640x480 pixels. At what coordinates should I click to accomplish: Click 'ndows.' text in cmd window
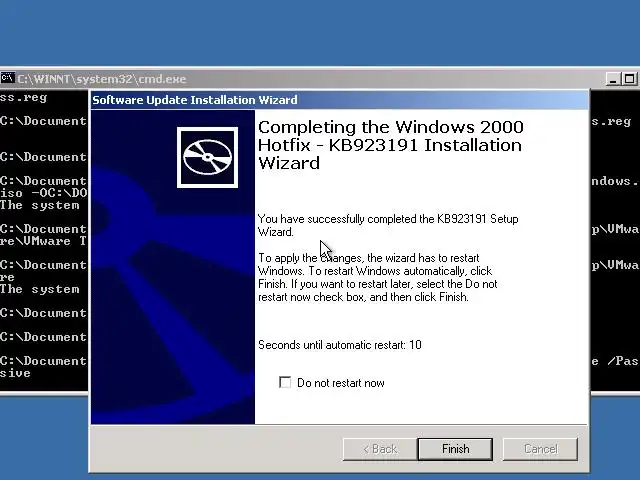click(x=615, y=181)
